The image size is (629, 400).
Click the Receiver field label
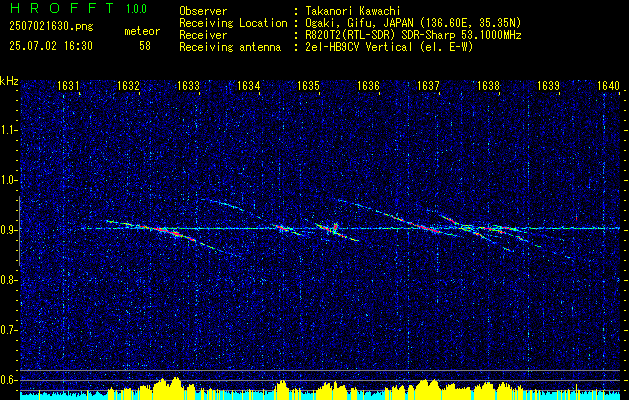click(x=203, y=35)
